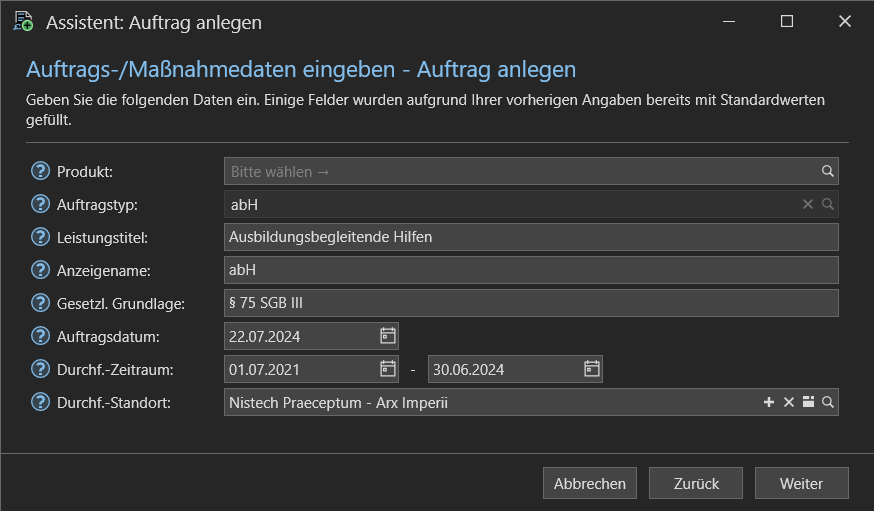Remove the selected Durchf.-Standort entry

click(x=789, y=402)
